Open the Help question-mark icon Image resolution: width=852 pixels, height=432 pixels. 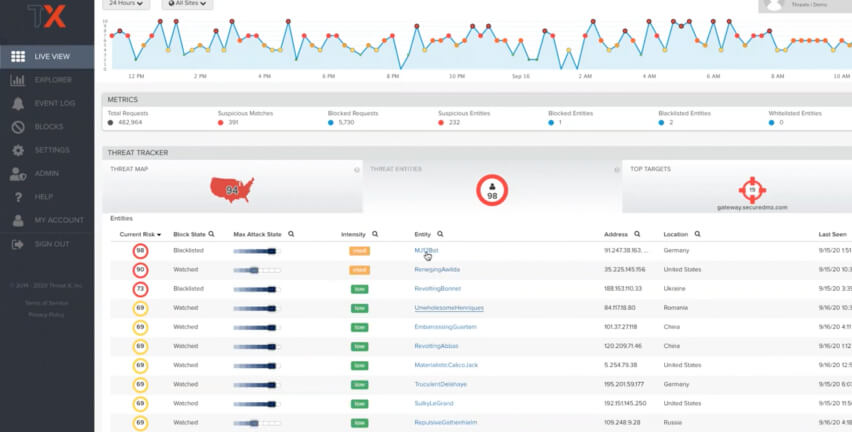(x=18, y=197)
